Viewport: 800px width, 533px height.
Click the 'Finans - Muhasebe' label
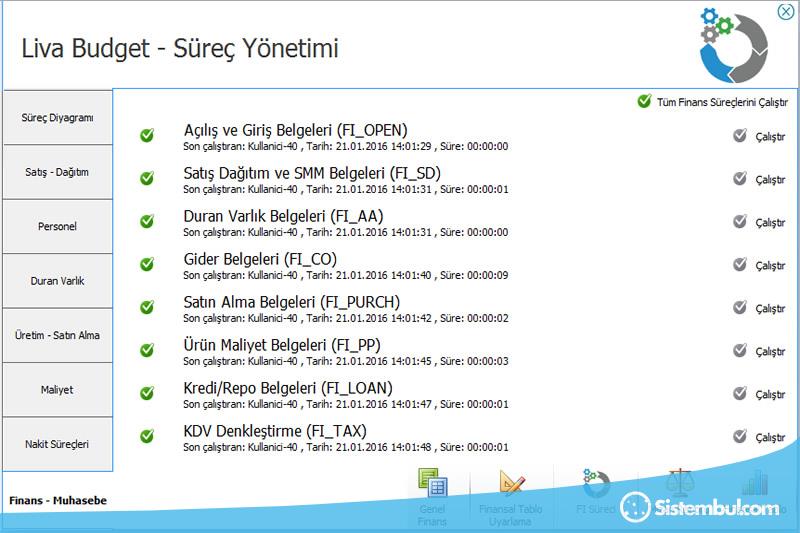58,500
